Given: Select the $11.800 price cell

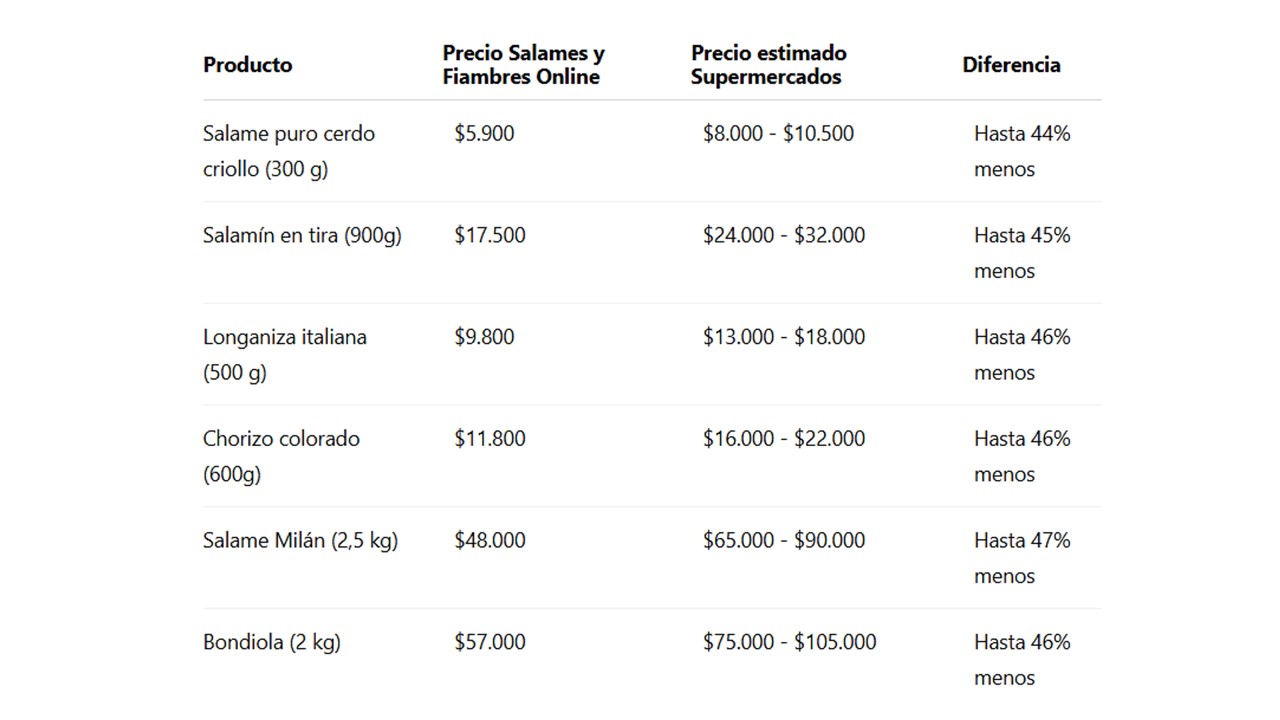Looking at the screenshot, I should click(x=490, y=439).
